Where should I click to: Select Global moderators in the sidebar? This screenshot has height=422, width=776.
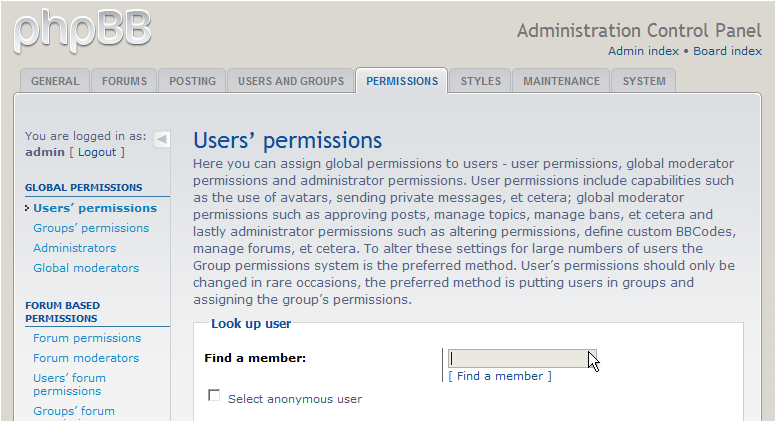coord(86,268)
